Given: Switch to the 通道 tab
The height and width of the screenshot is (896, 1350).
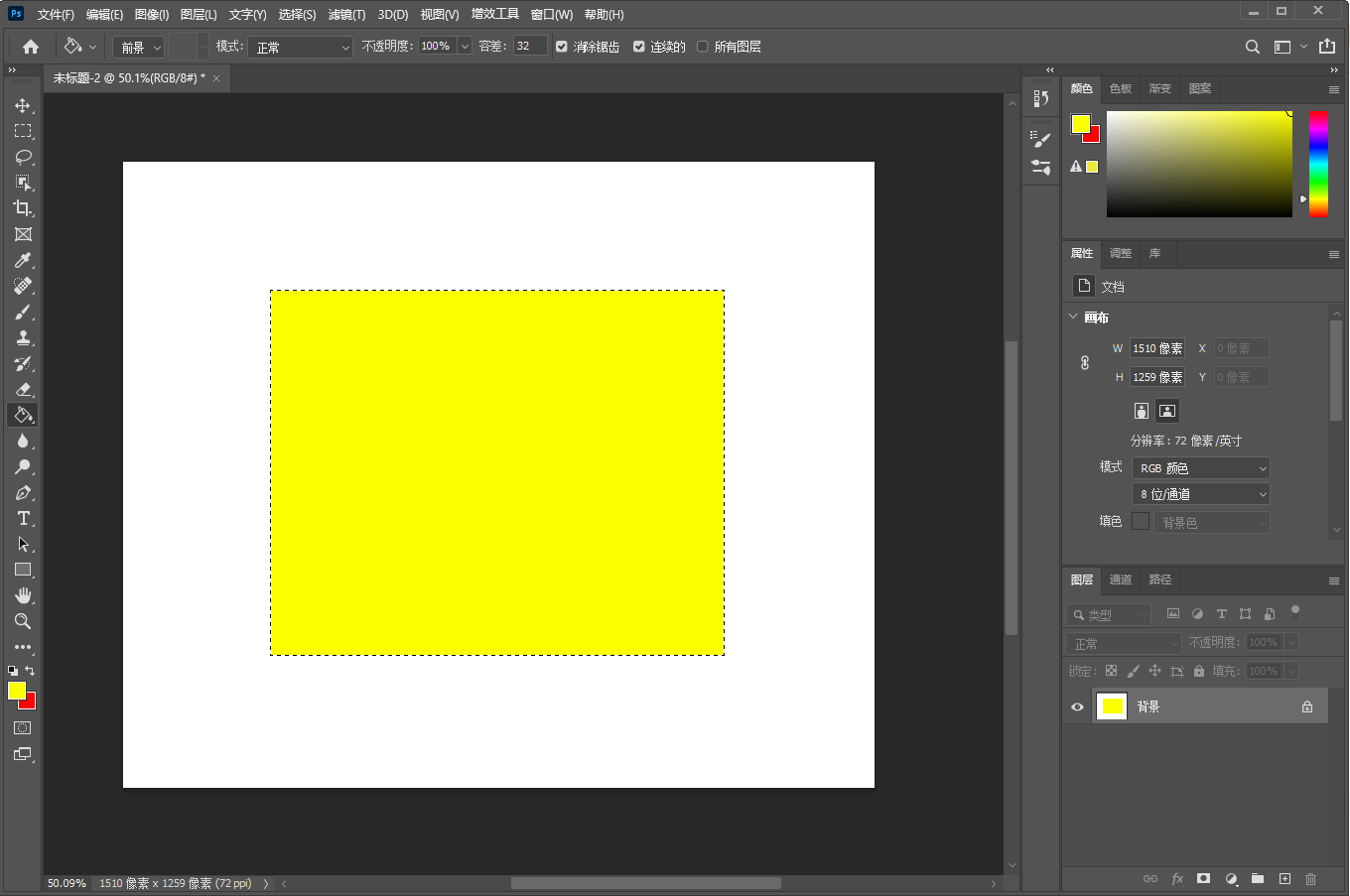Looking at the screenshot, I should click(1121, 579).
